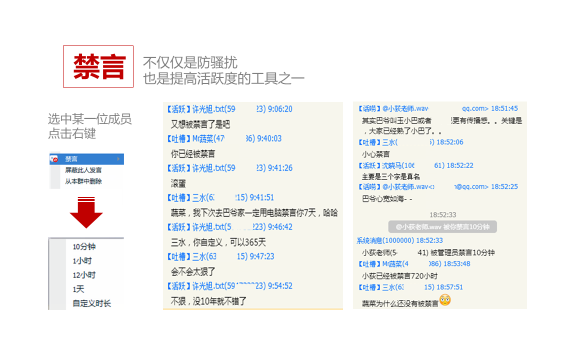Open sender @小荻老师.wav at 18:51:45
Screen dimensions: 570x360
tap(438, 108)
